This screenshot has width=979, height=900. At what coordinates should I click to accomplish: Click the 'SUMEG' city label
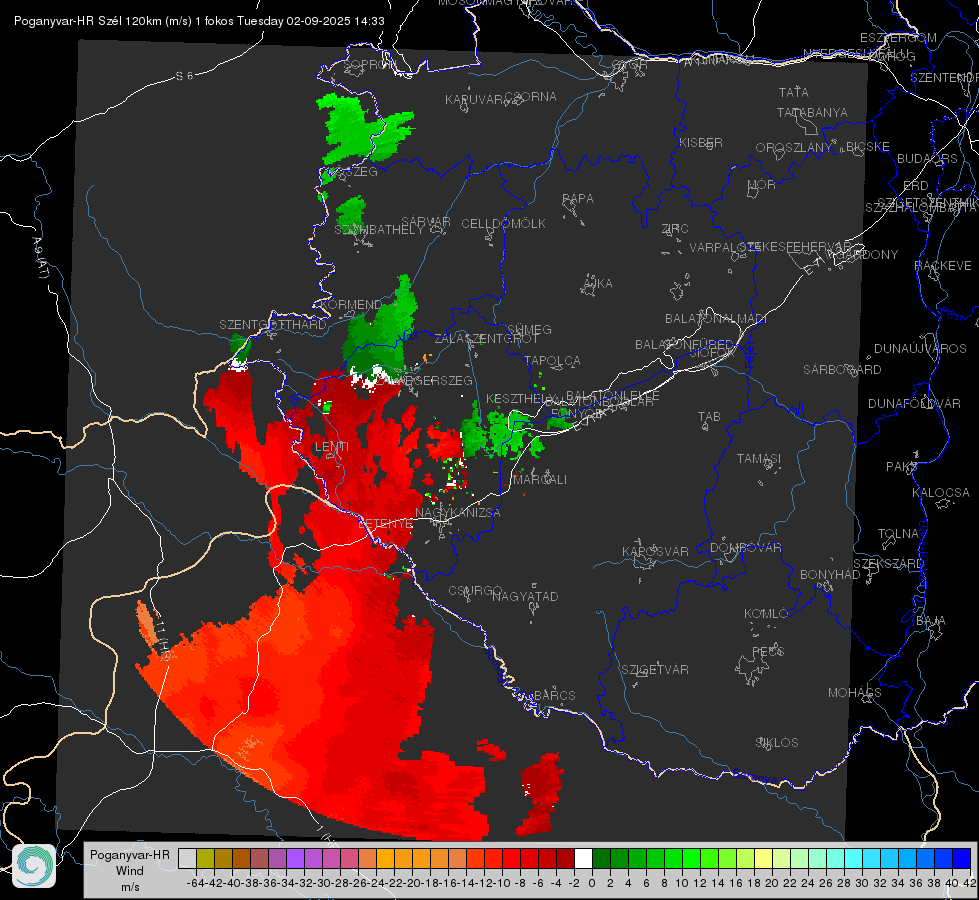[529, 330]
